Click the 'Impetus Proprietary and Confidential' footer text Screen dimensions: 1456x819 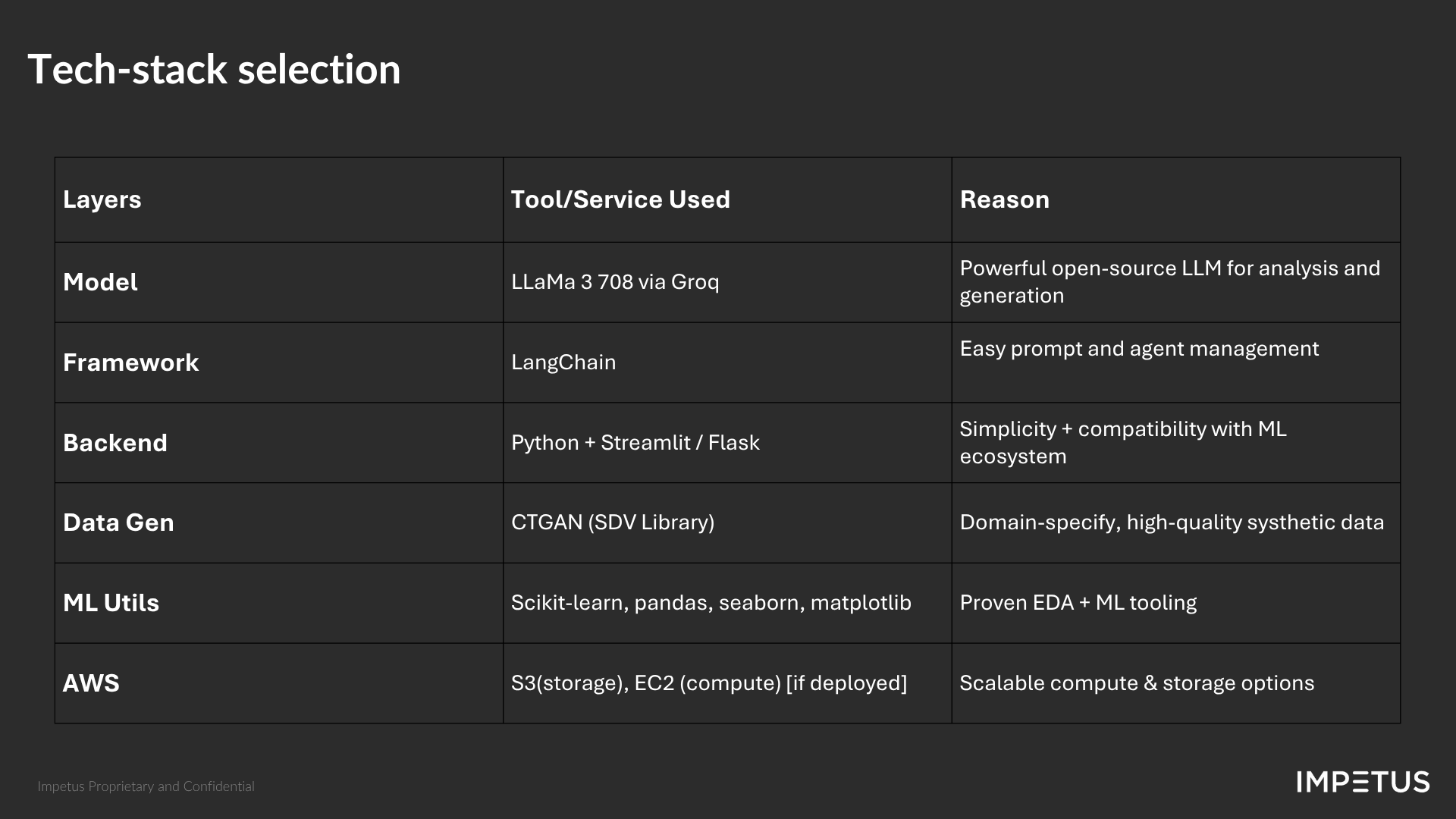(x=146, y=786)
